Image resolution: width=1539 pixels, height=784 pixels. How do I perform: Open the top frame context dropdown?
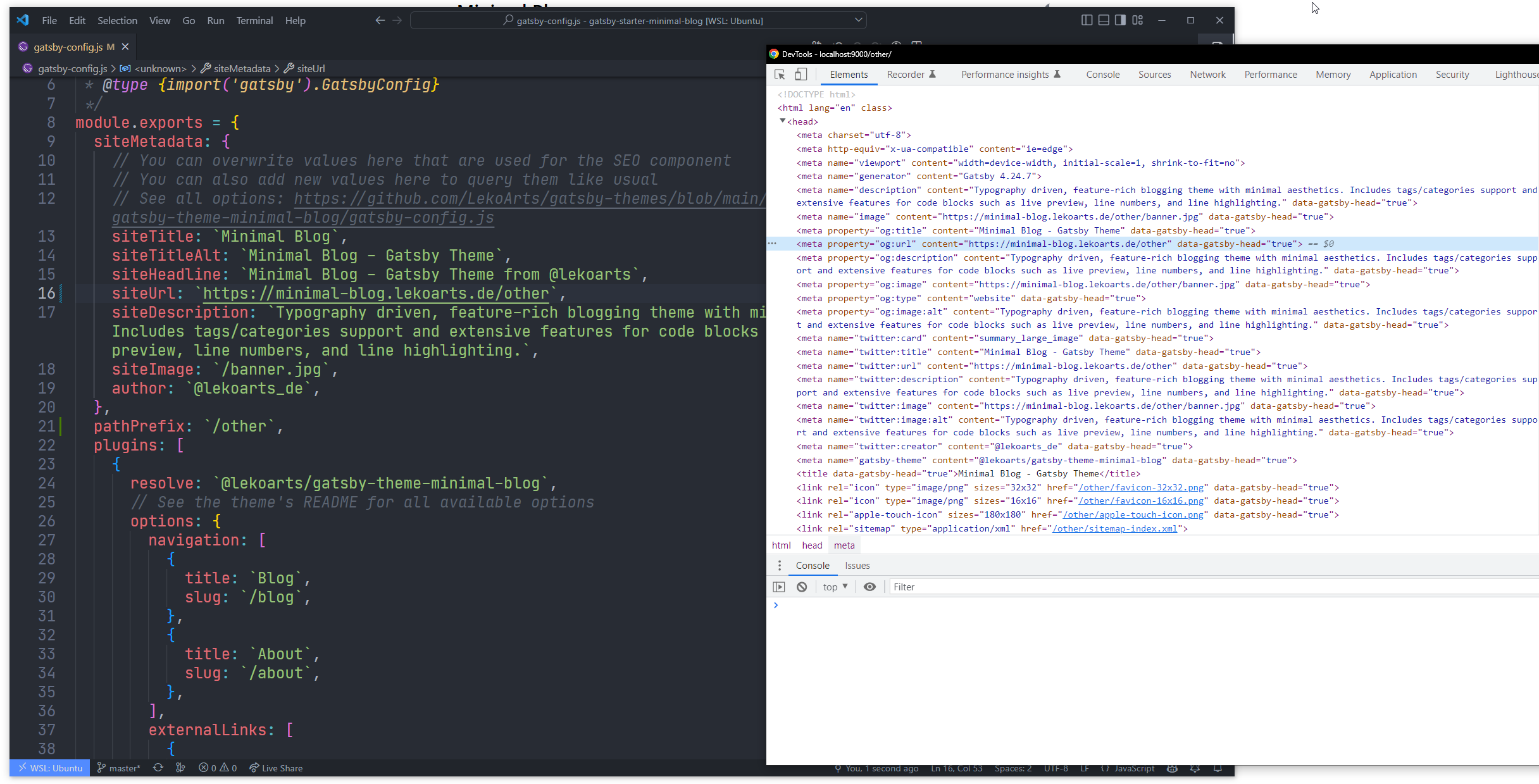point(834,587)
